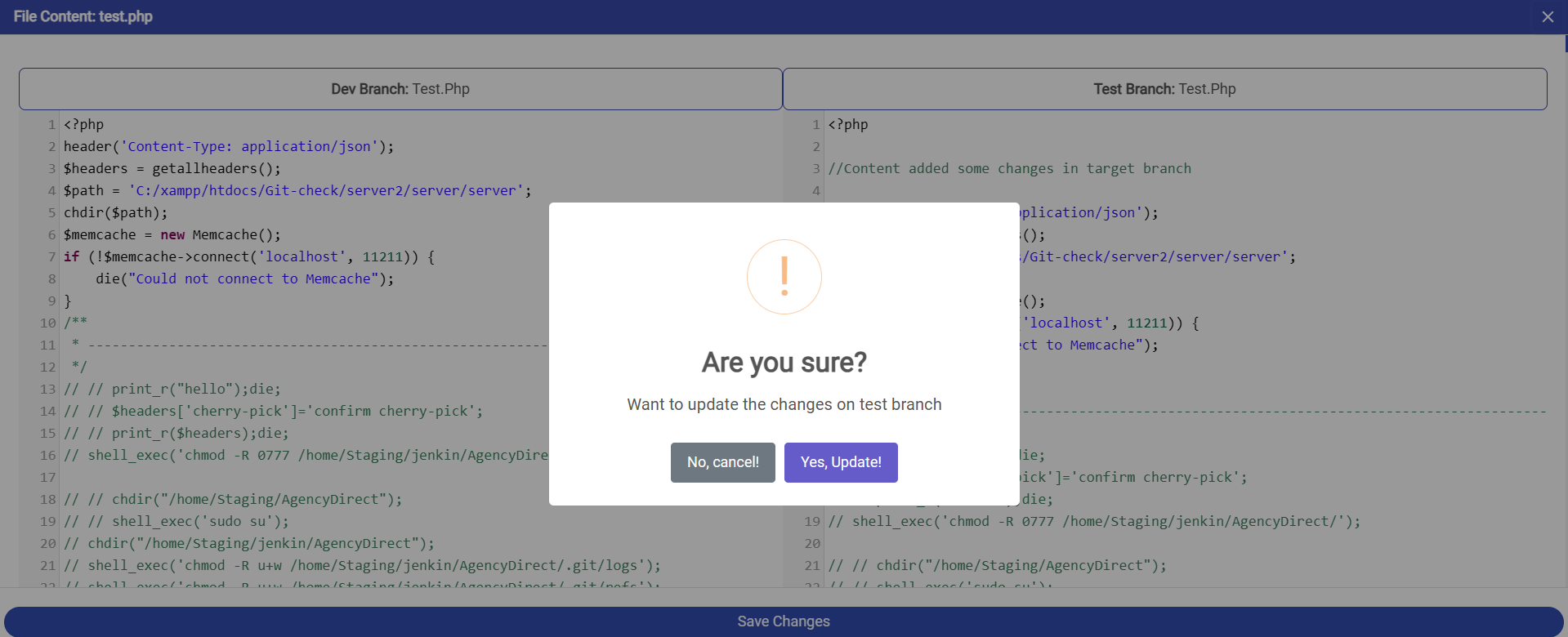Click the <?php line in Test Branch pane
The height and width of the screenshot is (637, 1568).
848,125
